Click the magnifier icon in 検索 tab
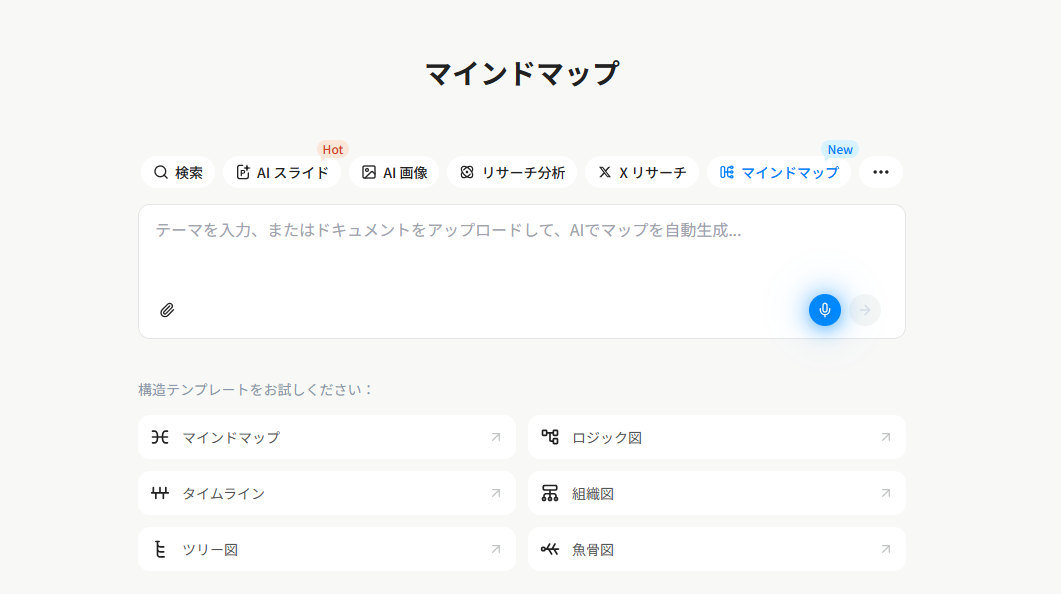Image resolution: width=1061 pixels, height=594 pixels. (158, 172)
